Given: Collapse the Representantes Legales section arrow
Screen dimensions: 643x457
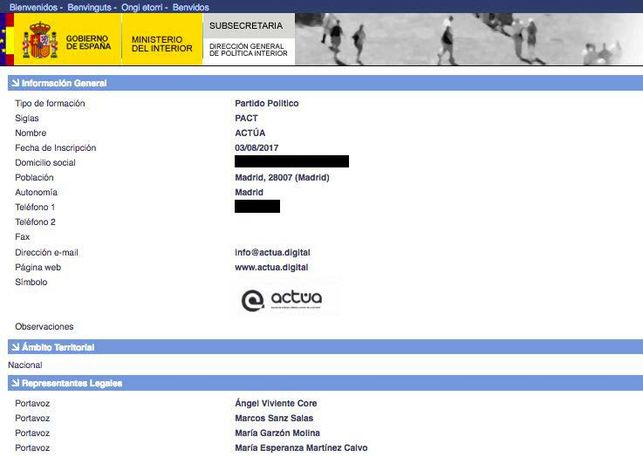Looking at the screenshot, I should 15,383.
